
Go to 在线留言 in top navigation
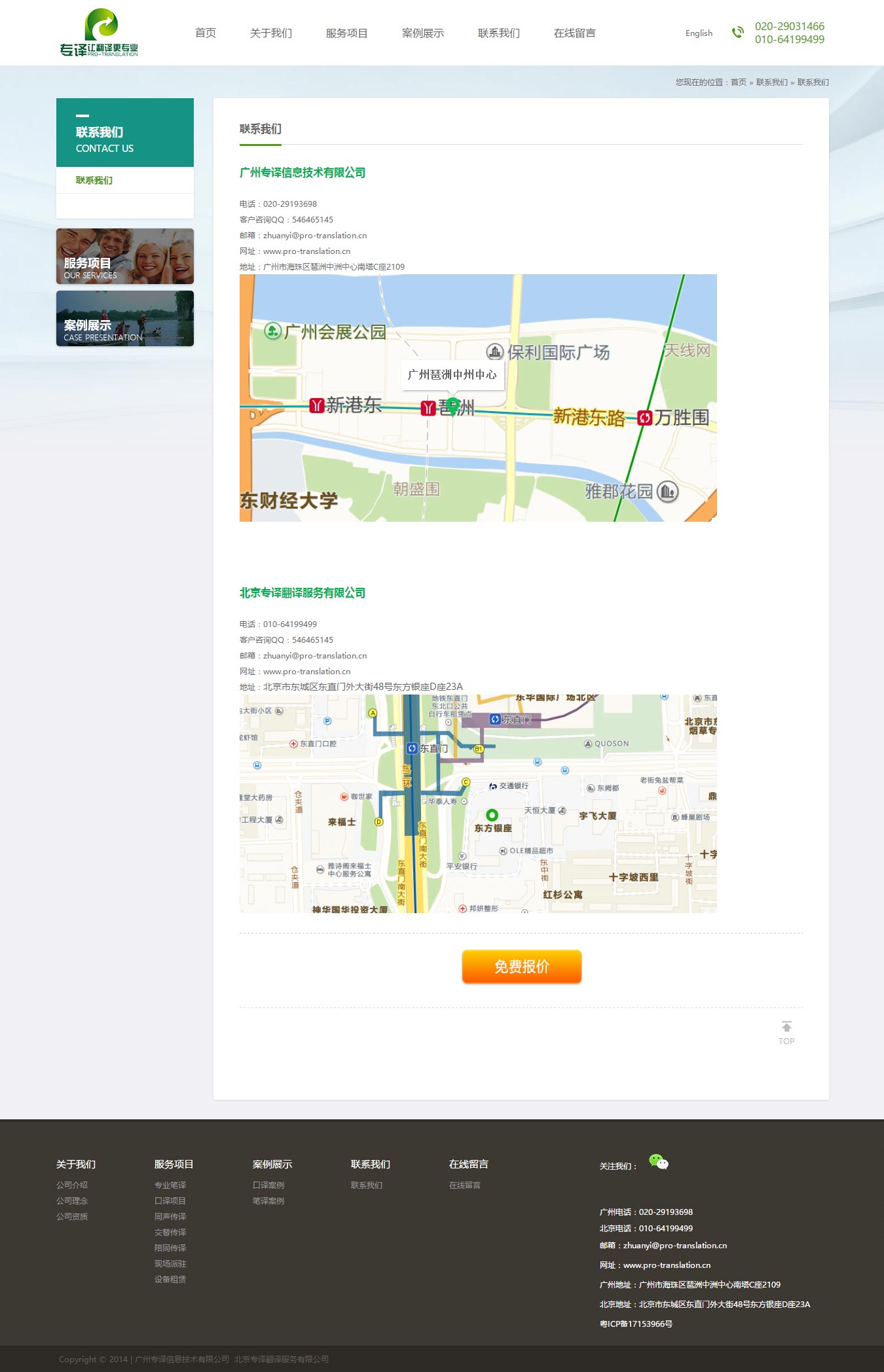point(574,33)
